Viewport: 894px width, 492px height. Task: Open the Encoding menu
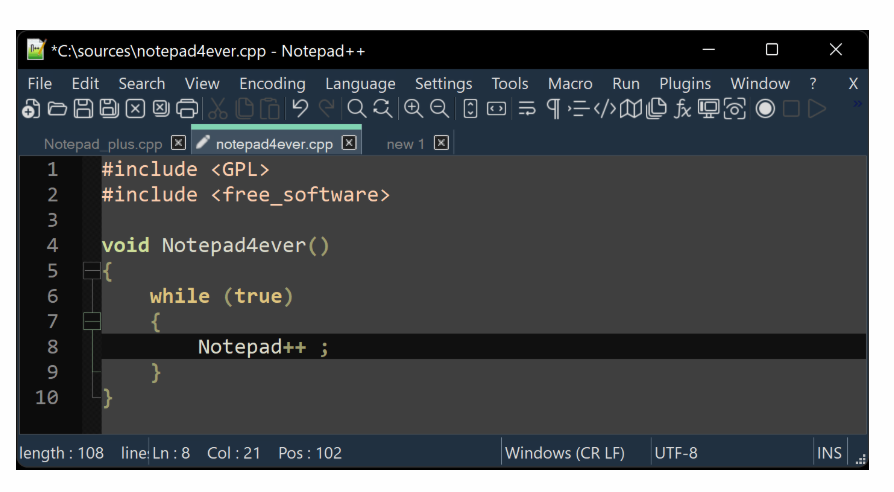pos(272,84)
